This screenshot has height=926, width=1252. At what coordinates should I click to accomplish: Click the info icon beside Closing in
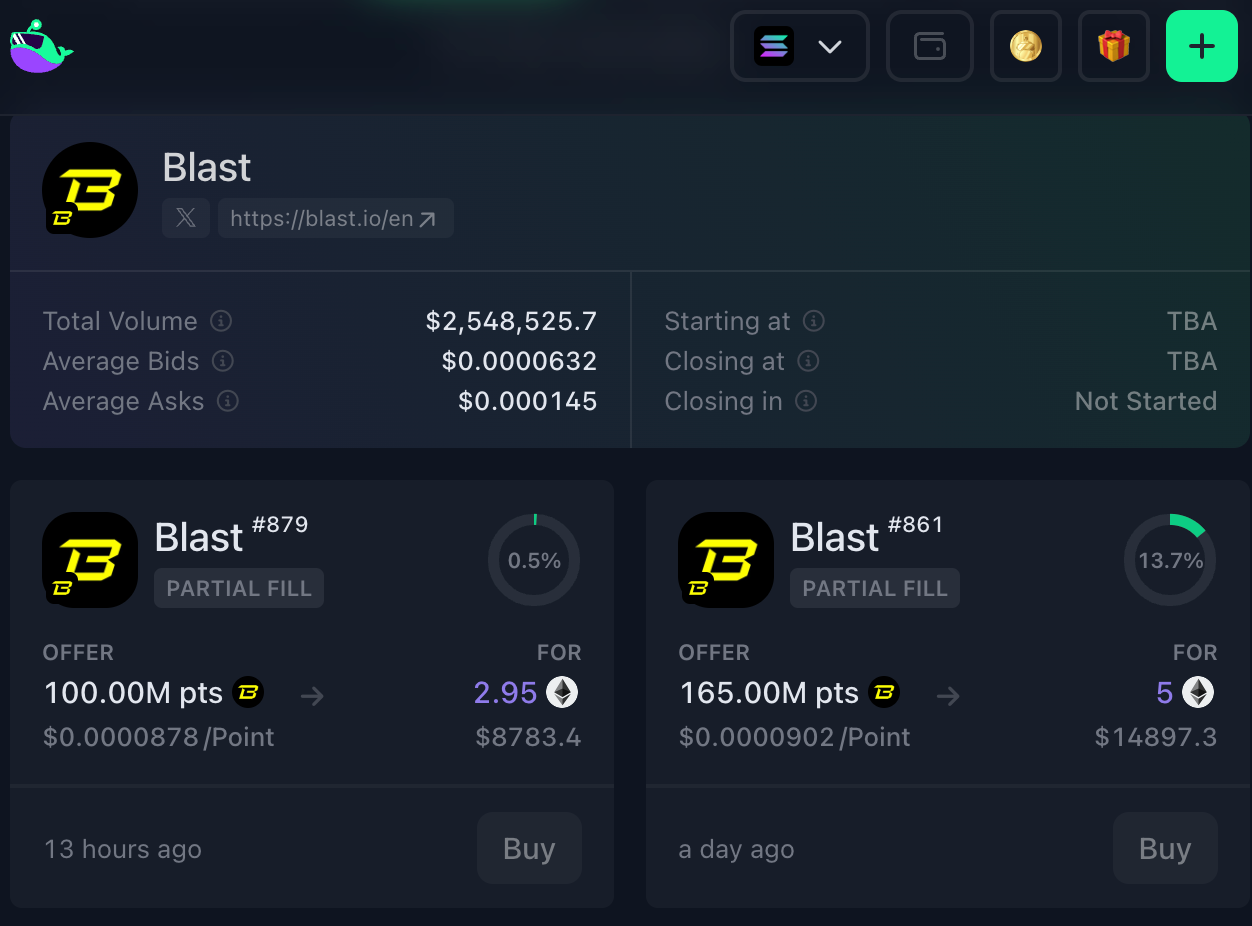point(806,401)
